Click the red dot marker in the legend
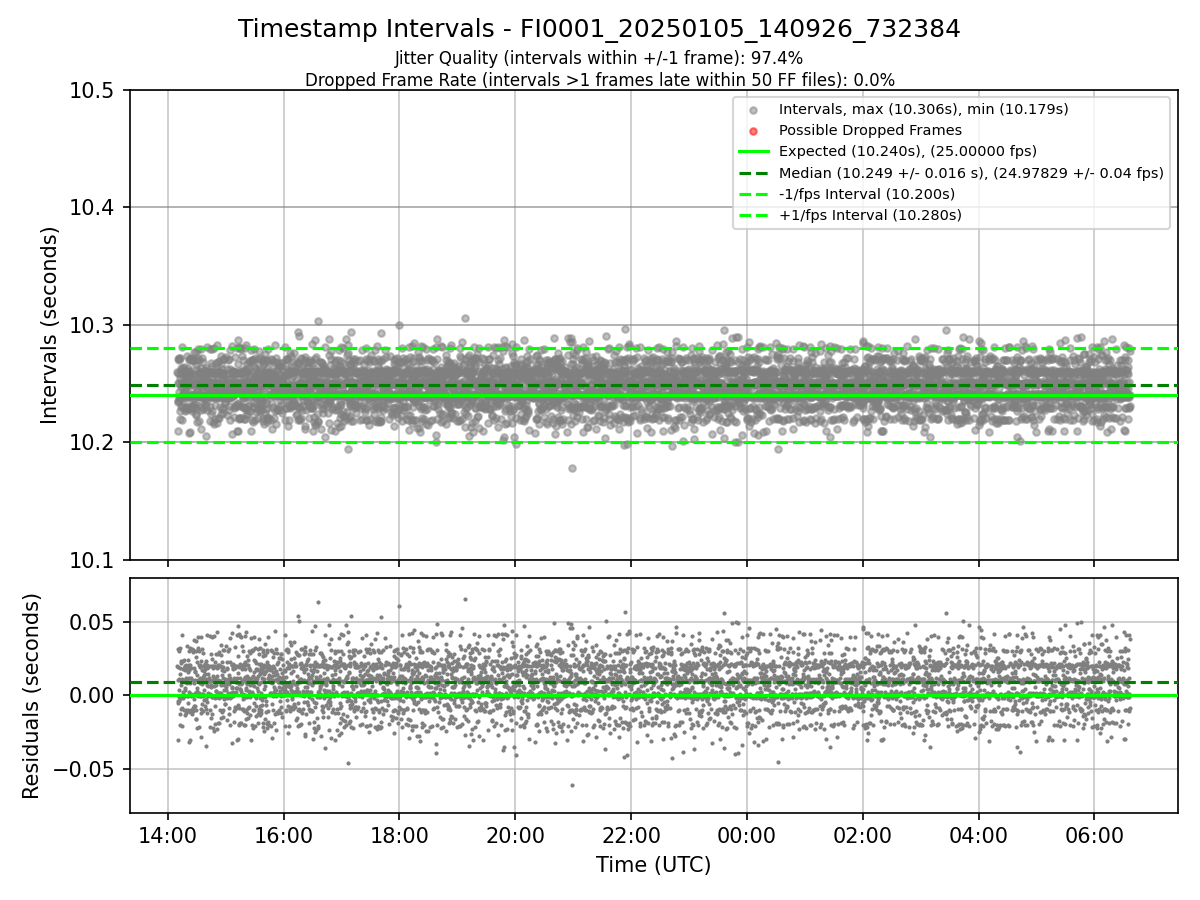Image resolution: width=1200 pixels, height=900 pixels. point(754,131)
